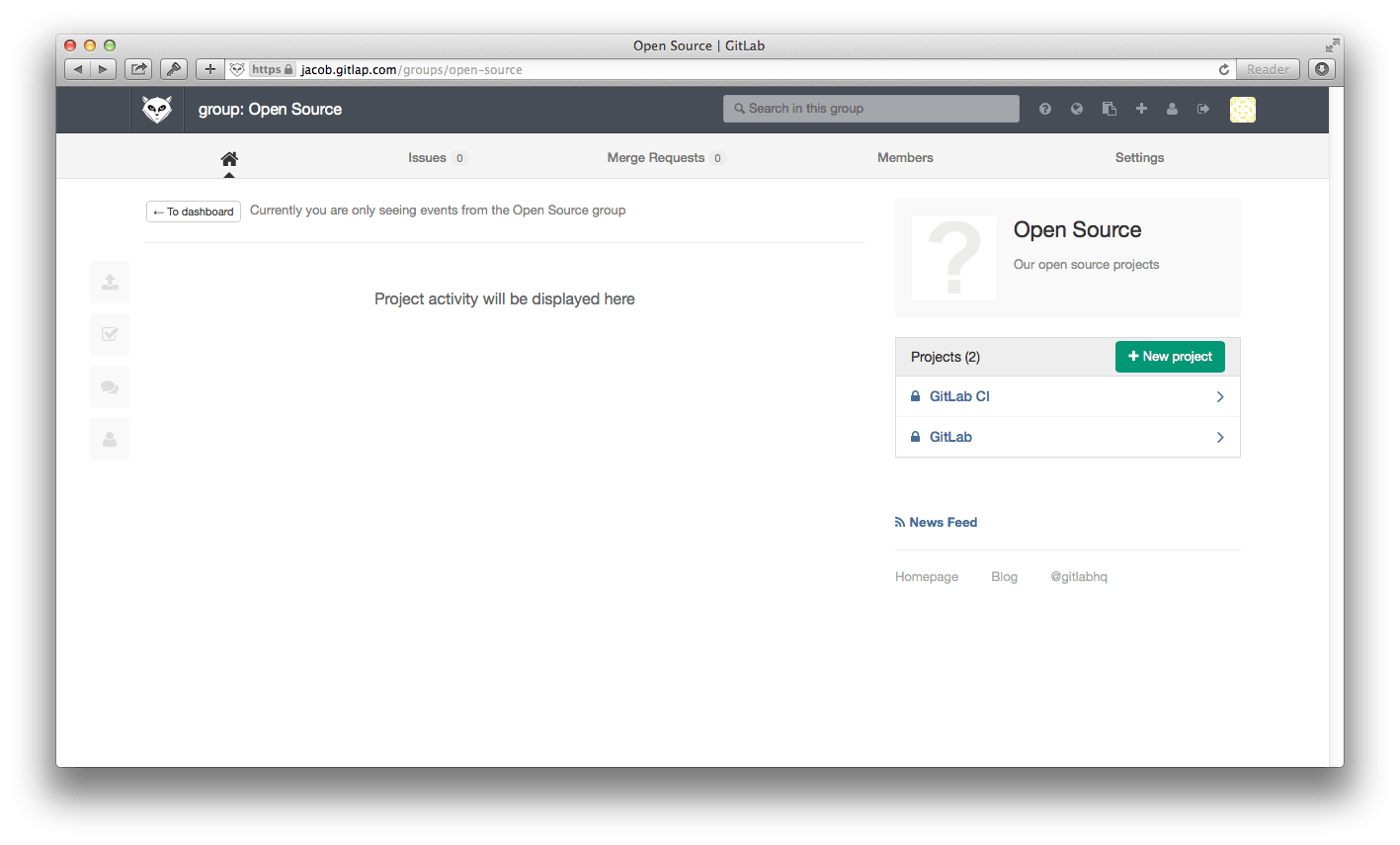Go back via To dashboard button

click(194, 211)
